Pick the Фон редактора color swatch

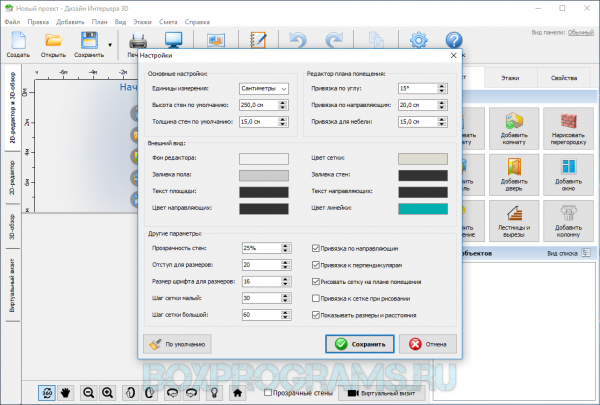(264, 159)
